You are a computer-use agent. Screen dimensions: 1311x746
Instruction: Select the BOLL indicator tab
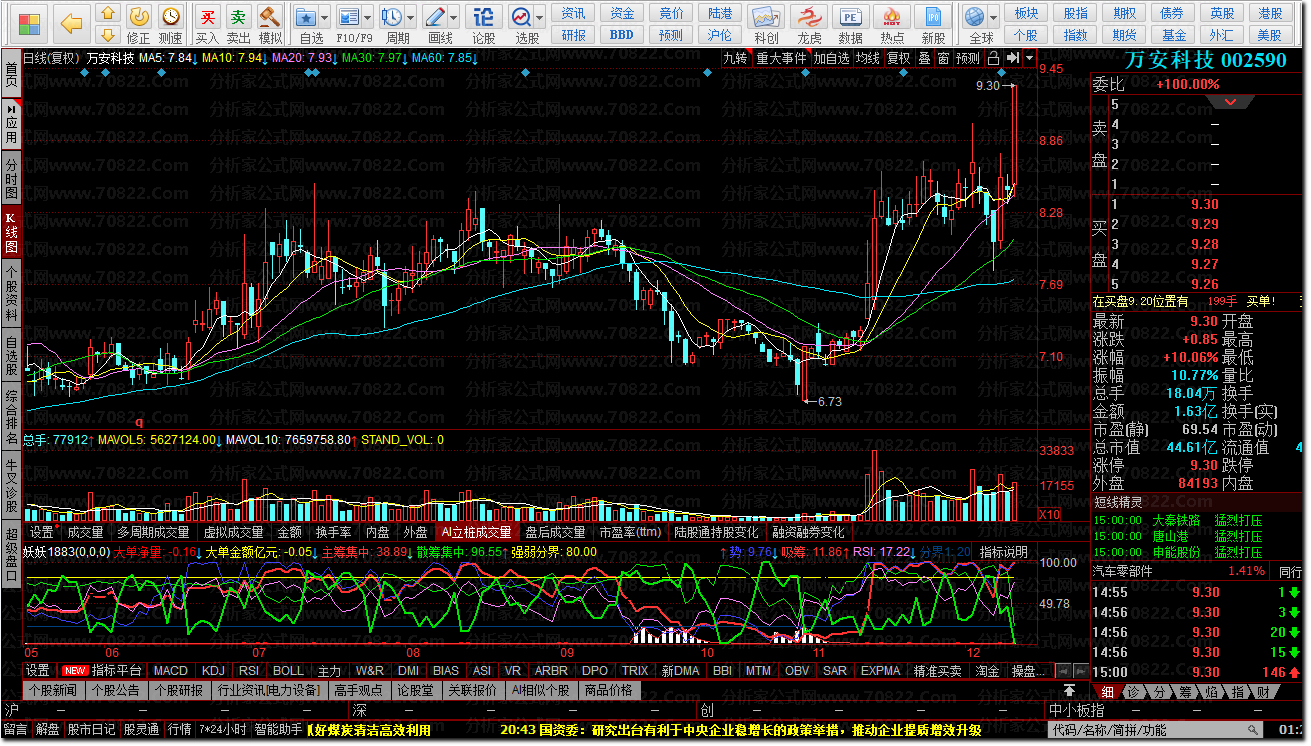(288, 670)
